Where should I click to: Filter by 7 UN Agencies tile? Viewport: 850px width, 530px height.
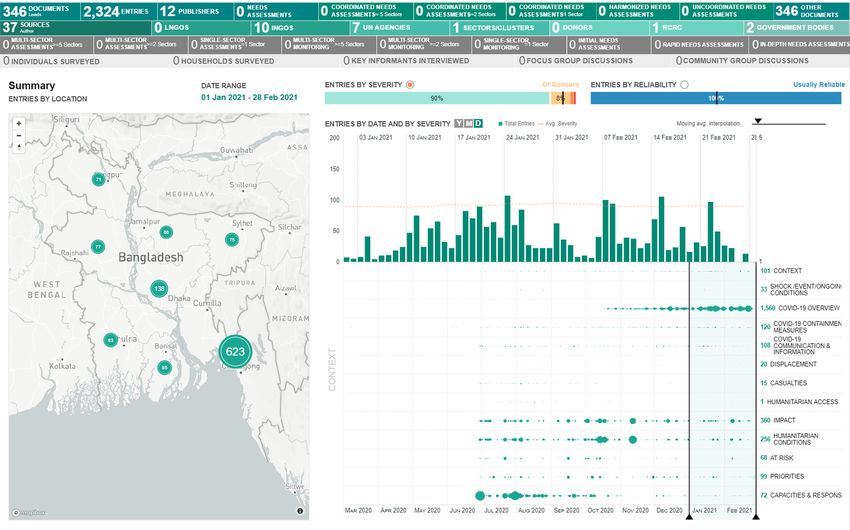399,27
